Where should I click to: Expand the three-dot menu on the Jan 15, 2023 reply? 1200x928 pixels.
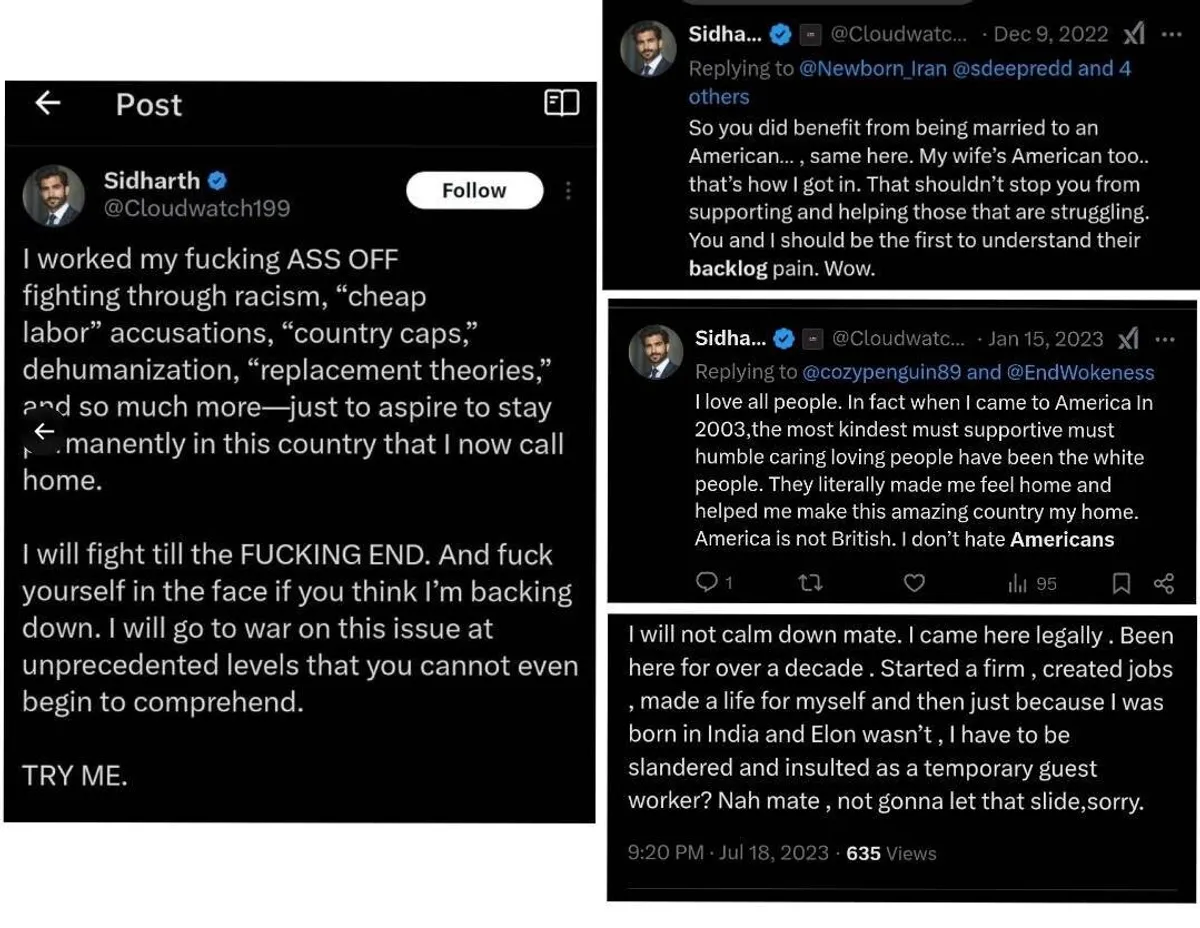click(1165, 339)
